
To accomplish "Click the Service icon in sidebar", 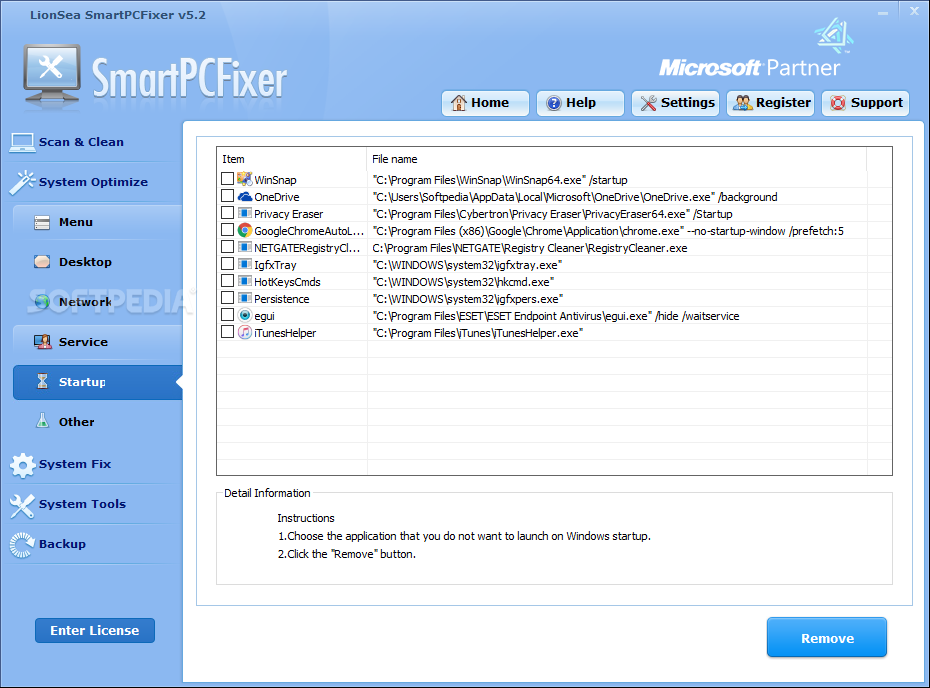I will [42, 342].
